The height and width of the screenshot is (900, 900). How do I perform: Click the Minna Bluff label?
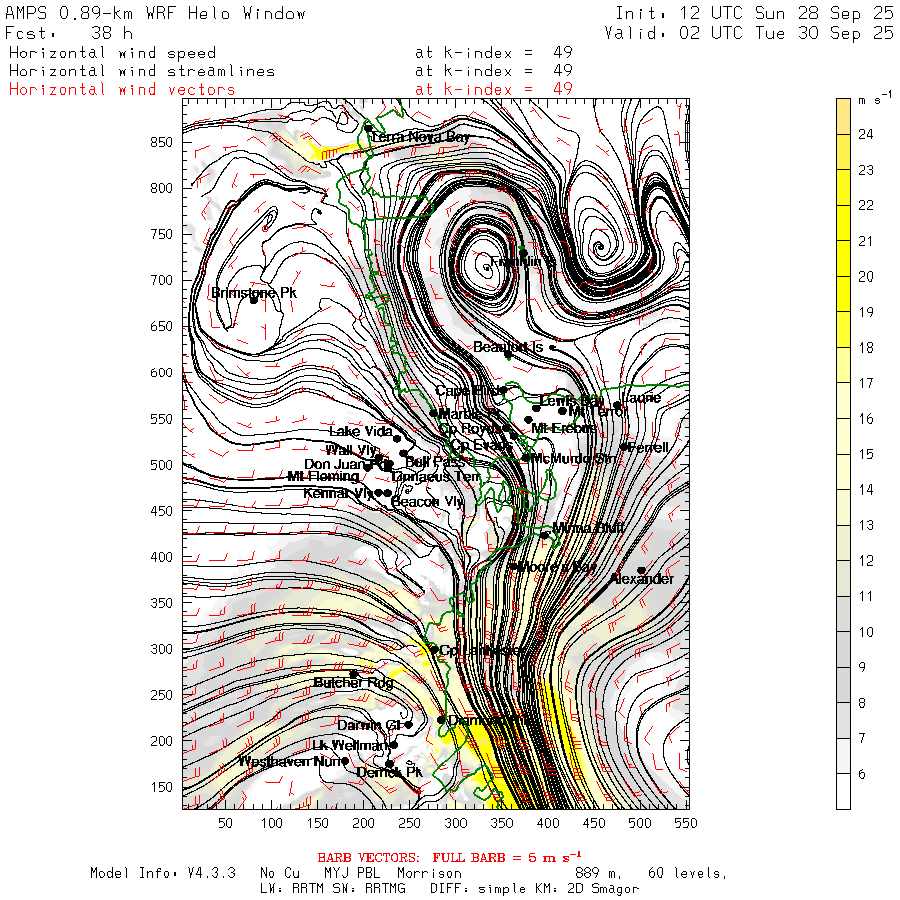point(588,527)
